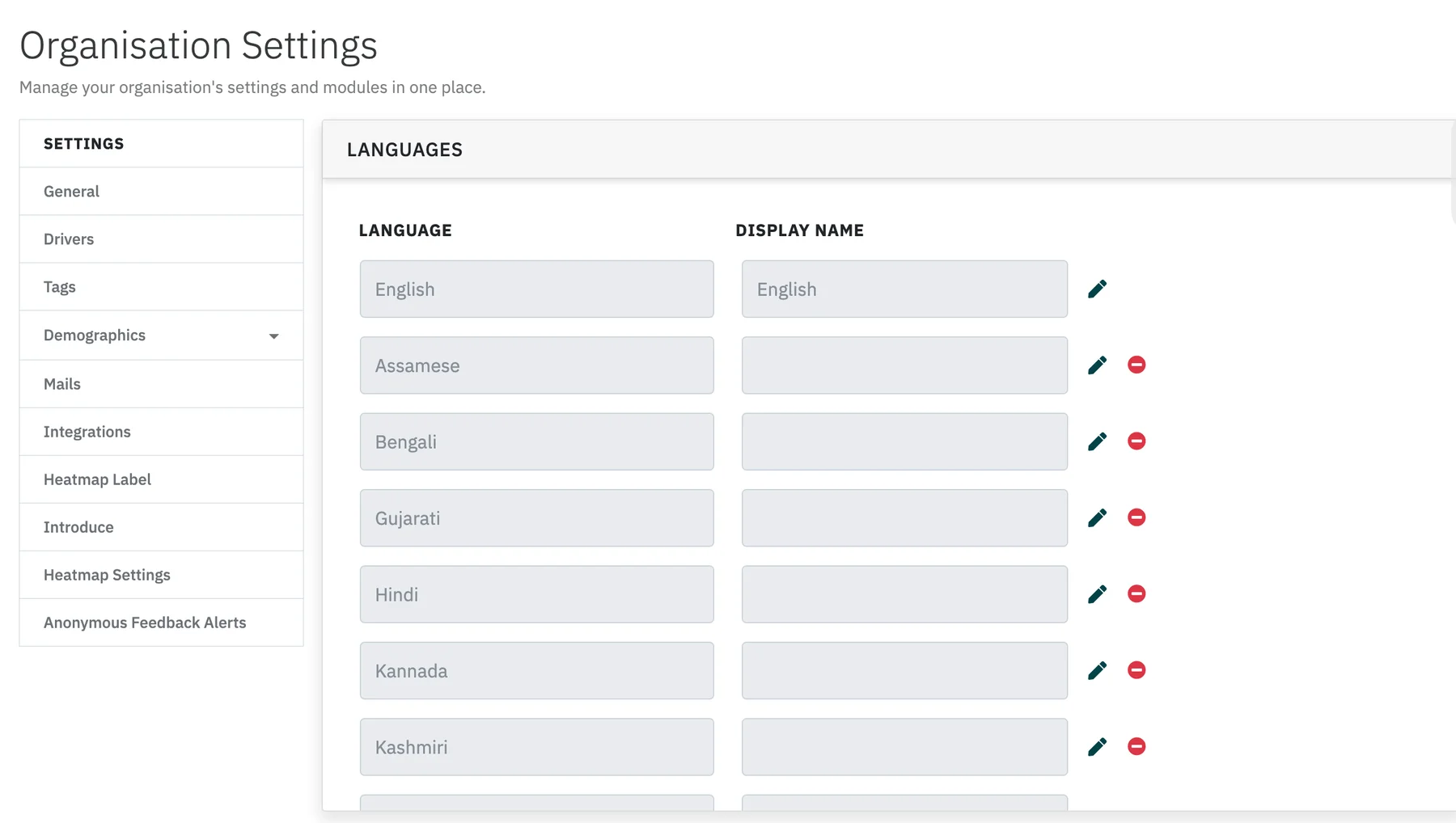Click the Gujarati display name field
The width and height of the screenshot is (1456, 823).
[904, 517]
